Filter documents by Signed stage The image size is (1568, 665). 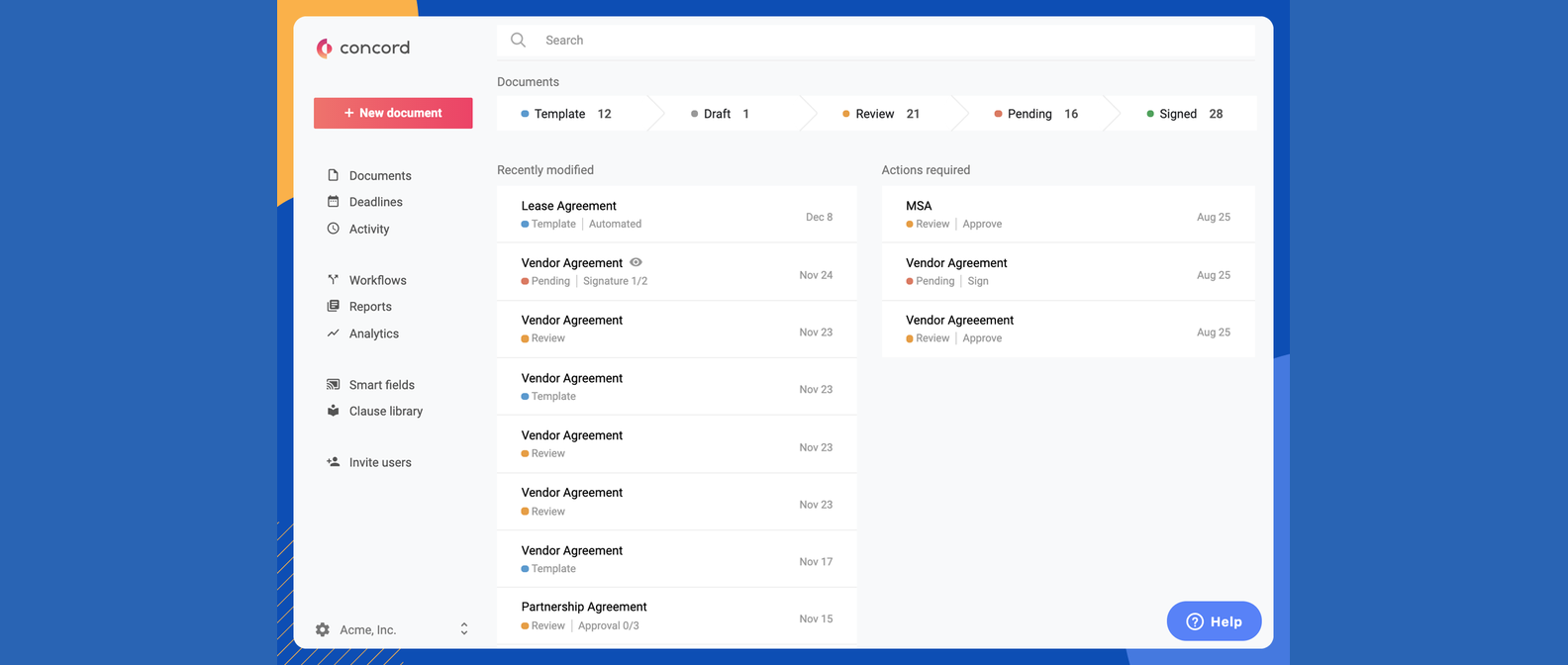pos(1184,114)
